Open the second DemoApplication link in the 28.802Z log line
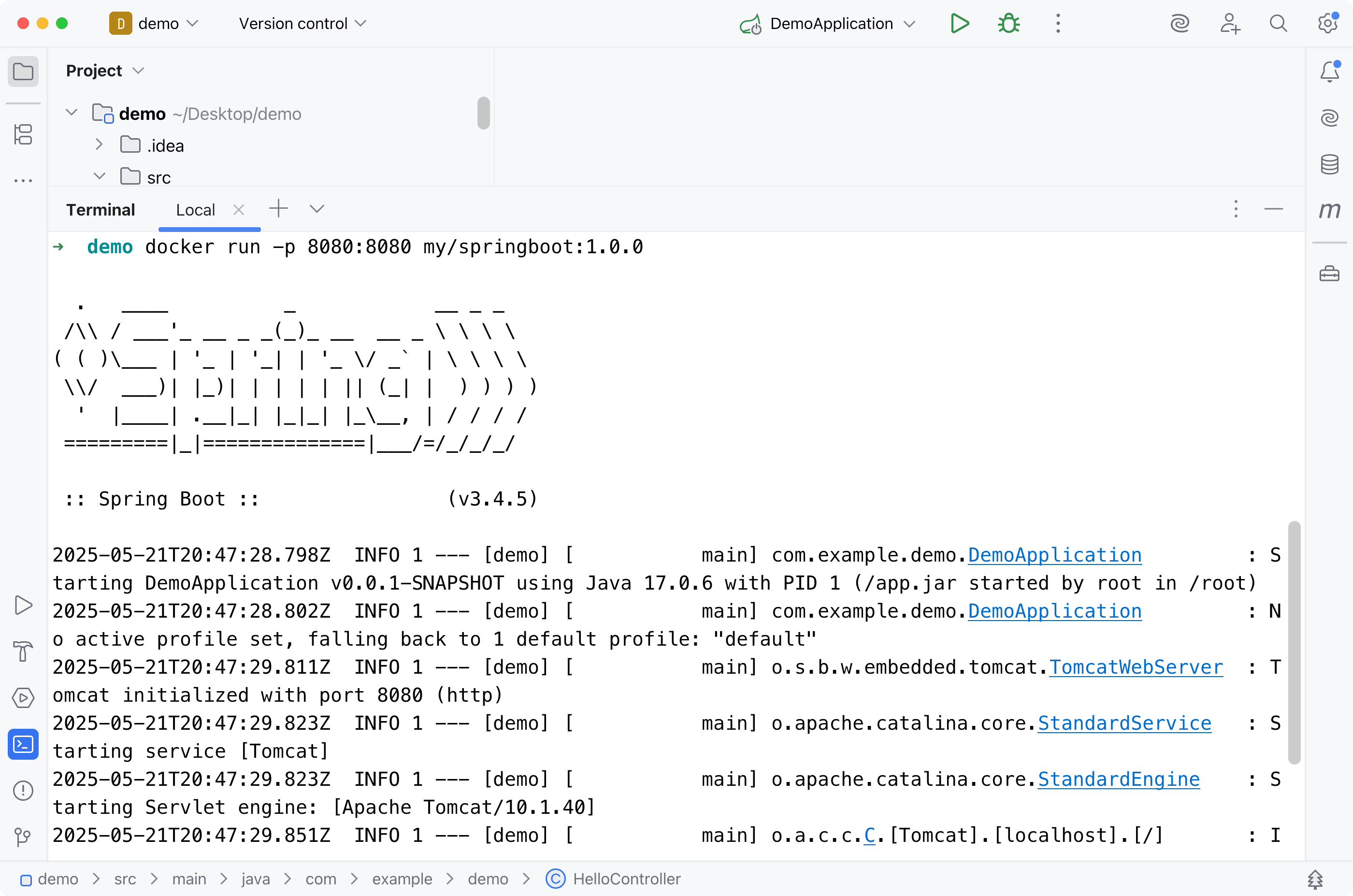This screenshot has height=896, width=1353. click(1055, 611)
